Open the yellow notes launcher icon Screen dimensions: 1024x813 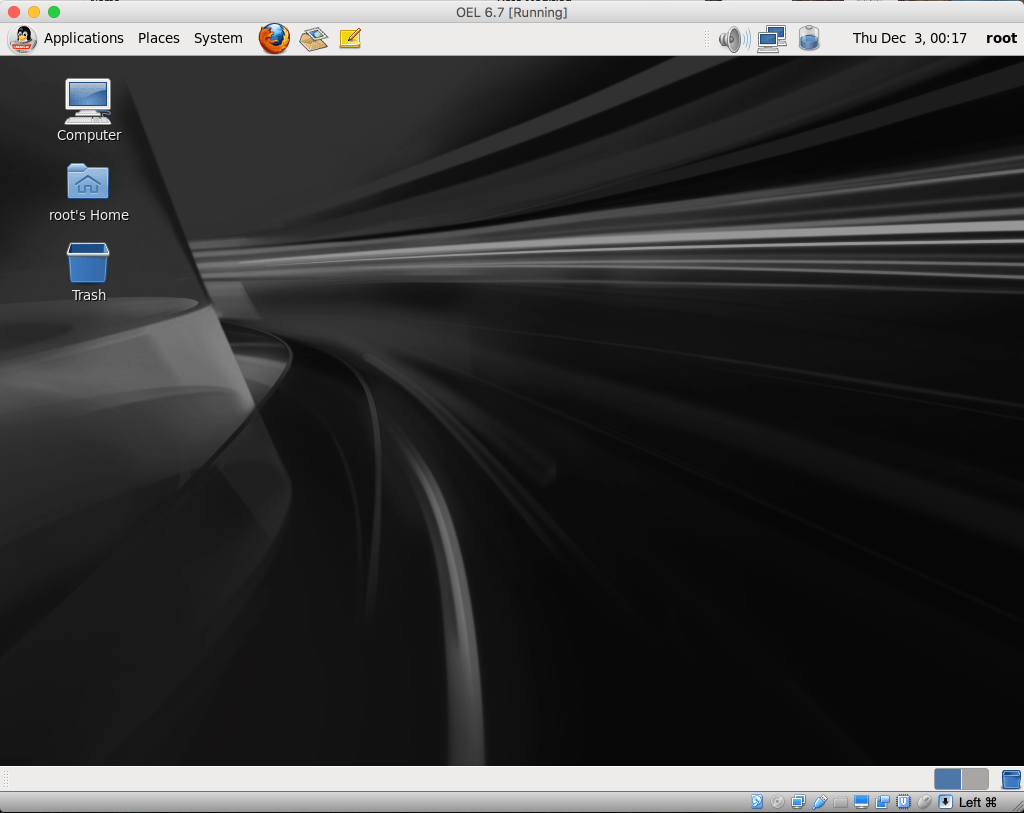(350, 39)
